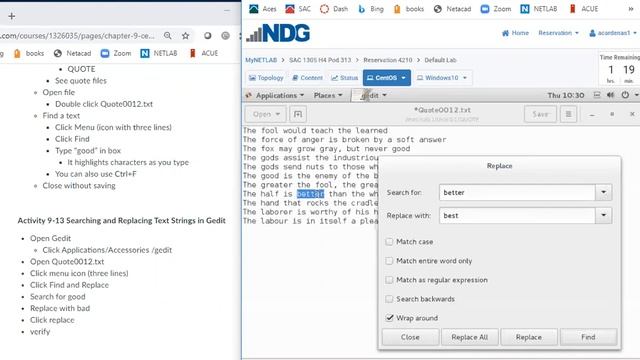Click the Search for text field

click(x=517, y=192)
